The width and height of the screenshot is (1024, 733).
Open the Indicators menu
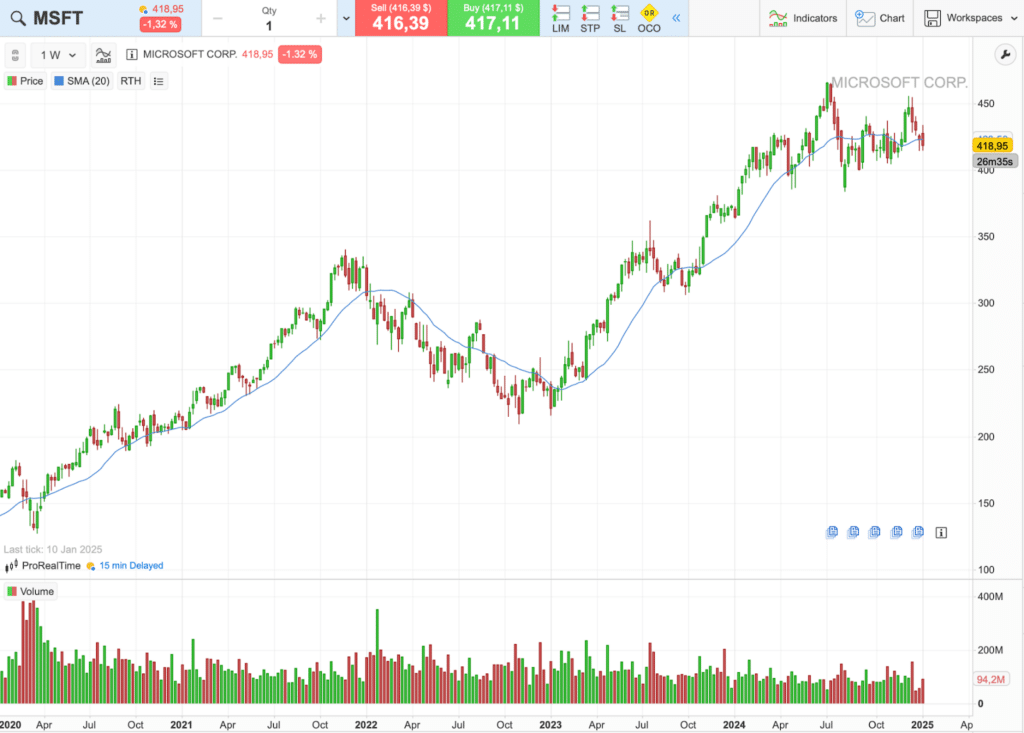click(x=803, y=18)
